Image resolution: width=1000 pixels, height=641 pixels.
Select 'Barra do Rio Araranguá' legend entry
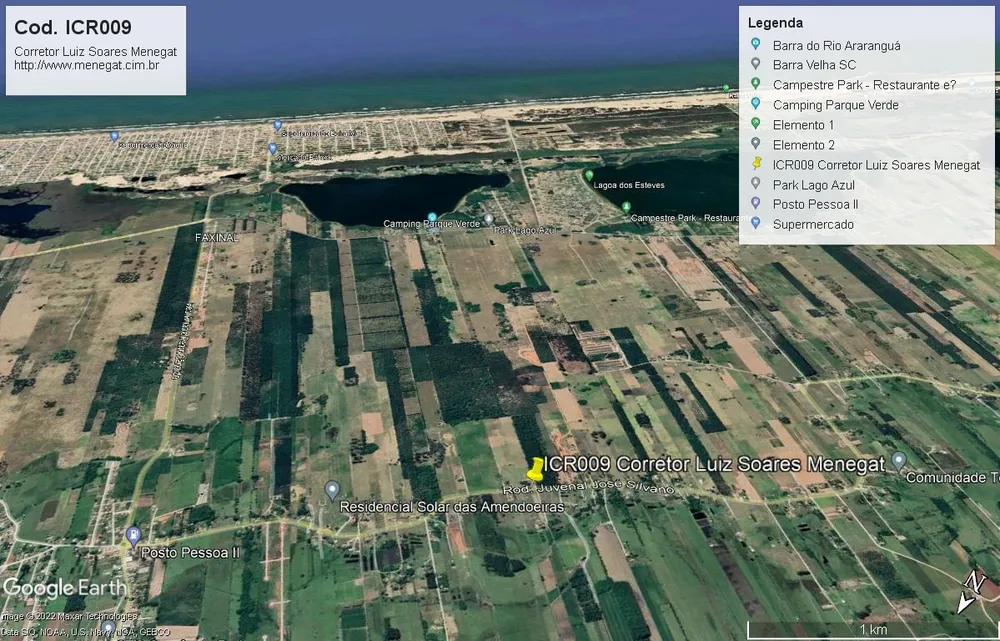pyautogui.click(x=837, y=45)
